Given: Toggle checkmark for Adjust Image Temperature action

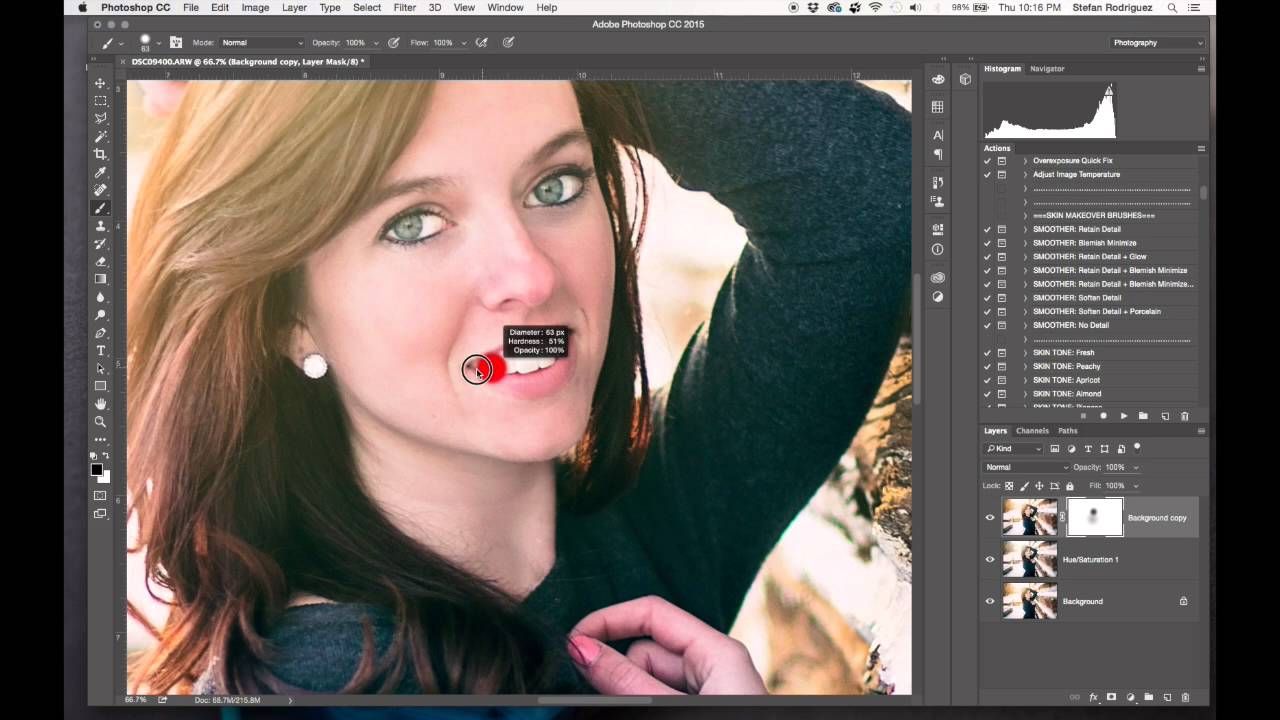Looking at the screenshot, I should click(x=988, y=175).
